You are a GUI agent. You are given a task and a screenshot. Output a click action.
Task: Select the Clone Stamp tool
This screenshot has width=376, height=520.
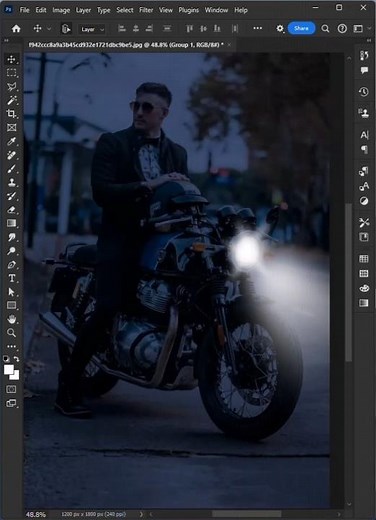pyautogui.click(x=11, y=182)
